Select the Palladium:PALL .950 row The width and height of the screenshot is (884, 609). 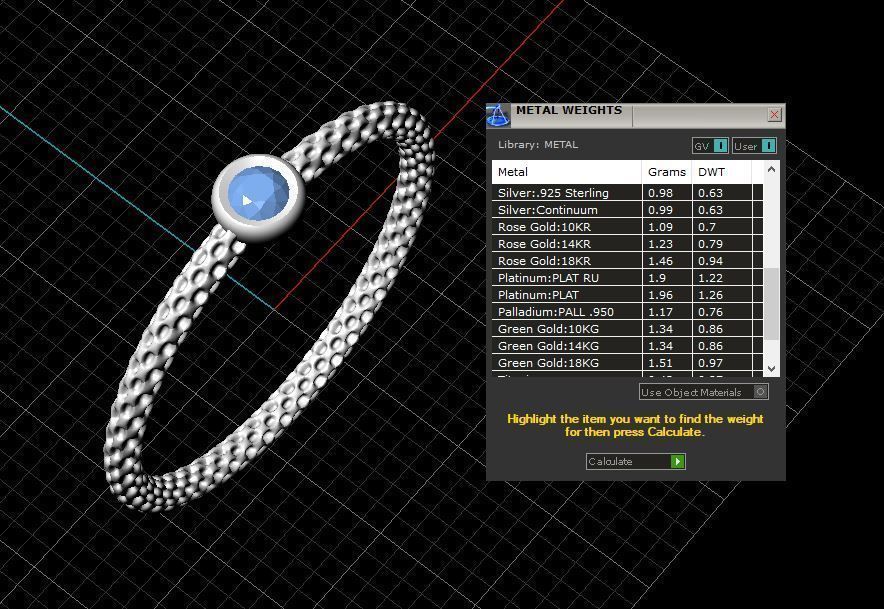[627, 311]
